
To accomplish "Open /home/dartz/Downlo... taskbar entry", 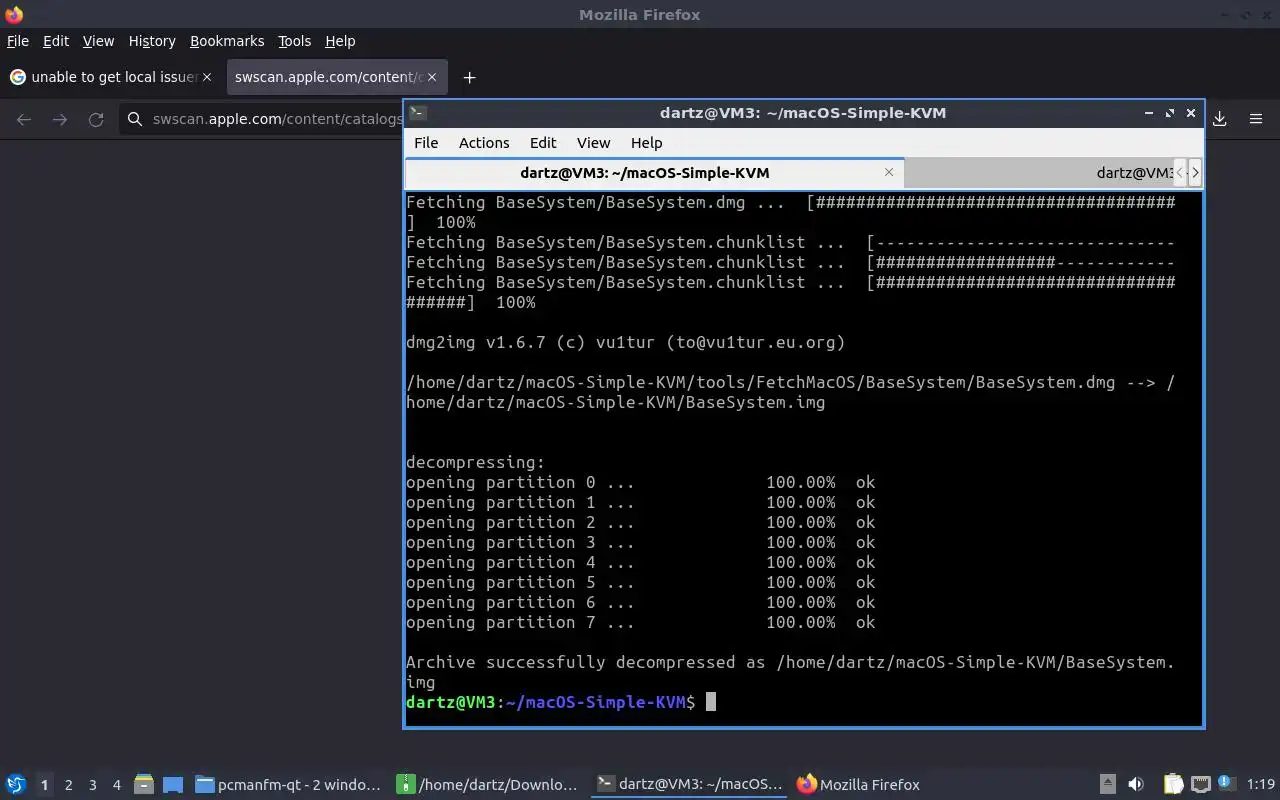I will (489, 785).
